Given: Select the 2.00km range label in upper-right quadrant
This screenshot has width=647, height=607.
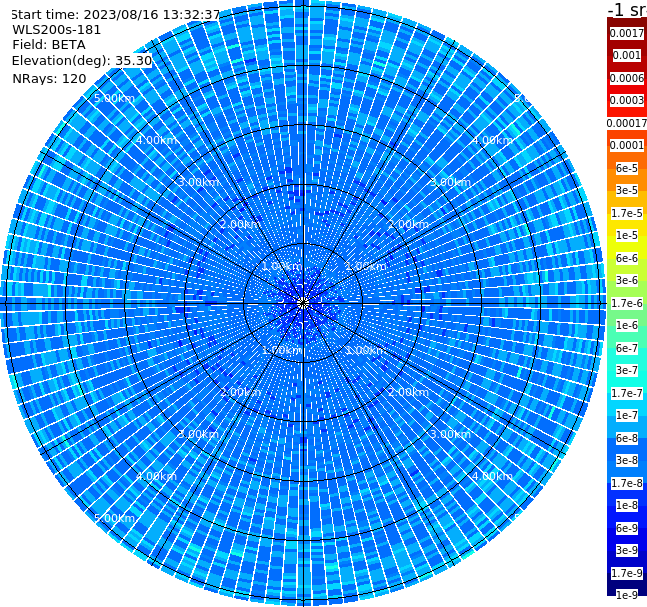Looking at the screenshot, I should (x=408, y=224).
